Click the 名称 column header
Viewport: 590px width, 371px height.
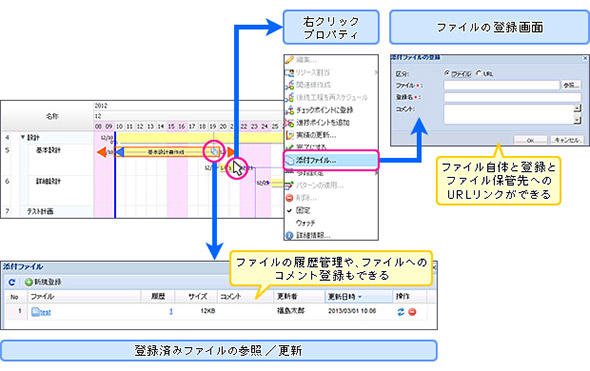[x=52, y=116]
